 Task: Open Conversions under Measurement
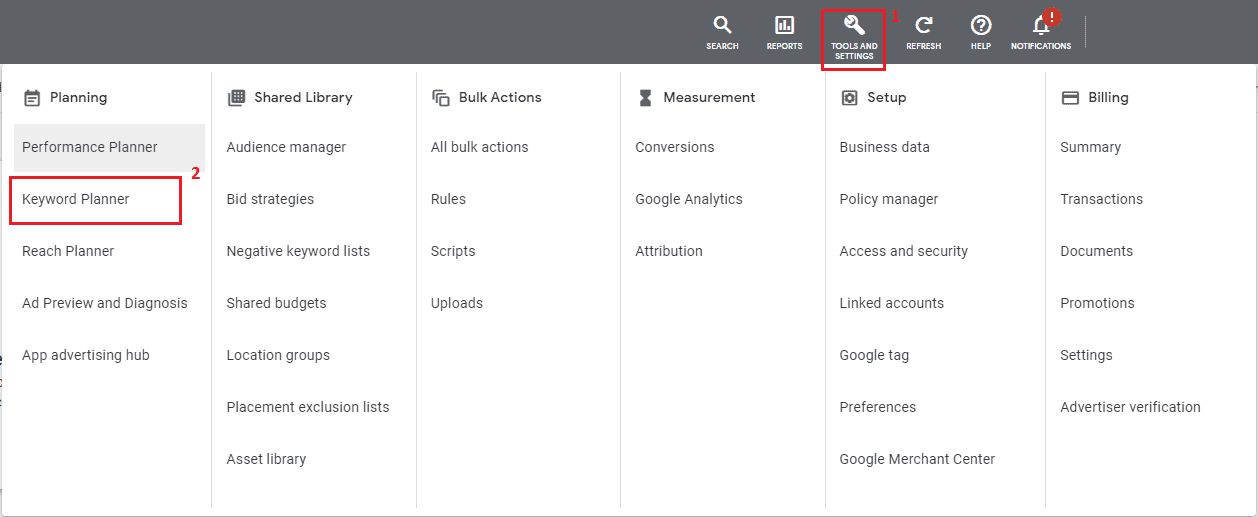[x=675, y=147]
